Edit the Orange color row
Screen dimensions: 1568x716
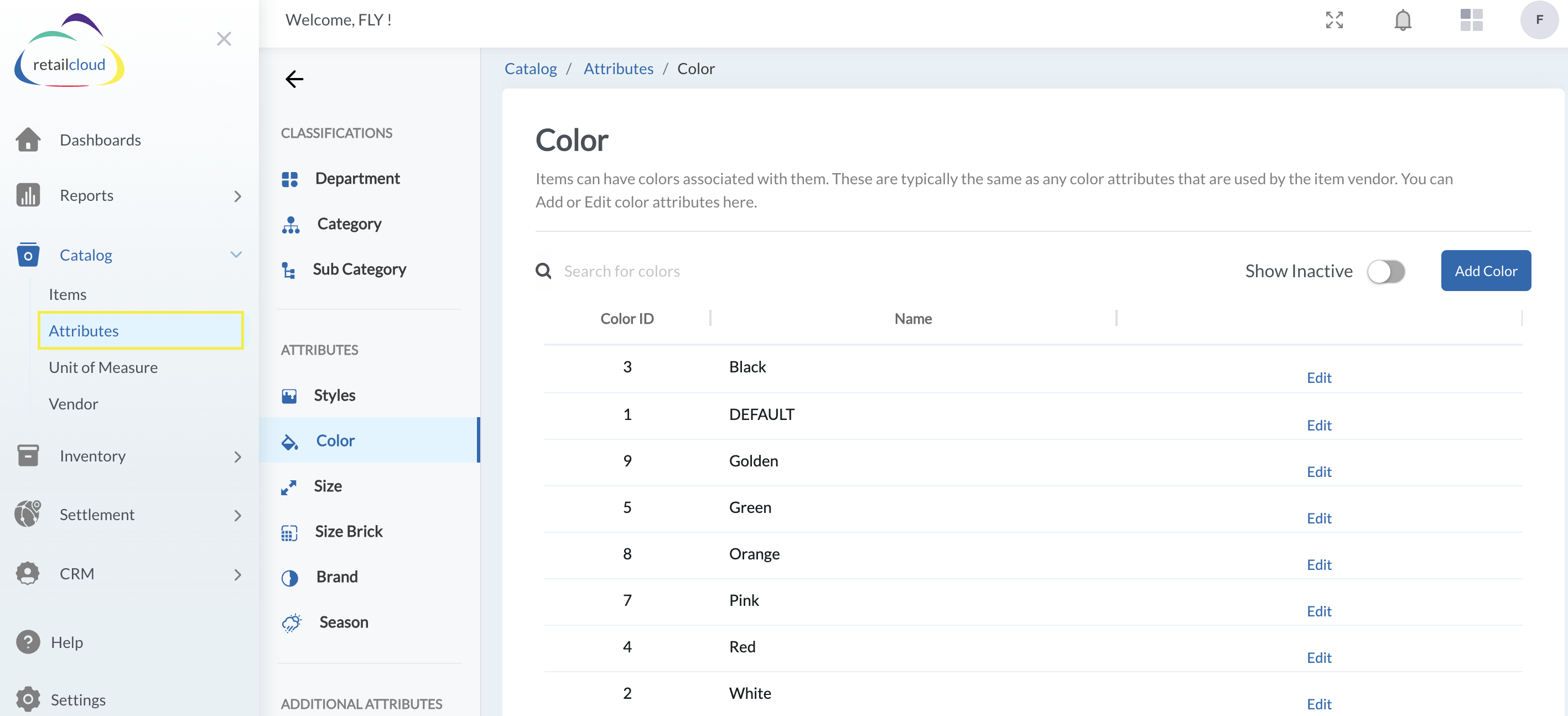click(x=1318, y=564)
